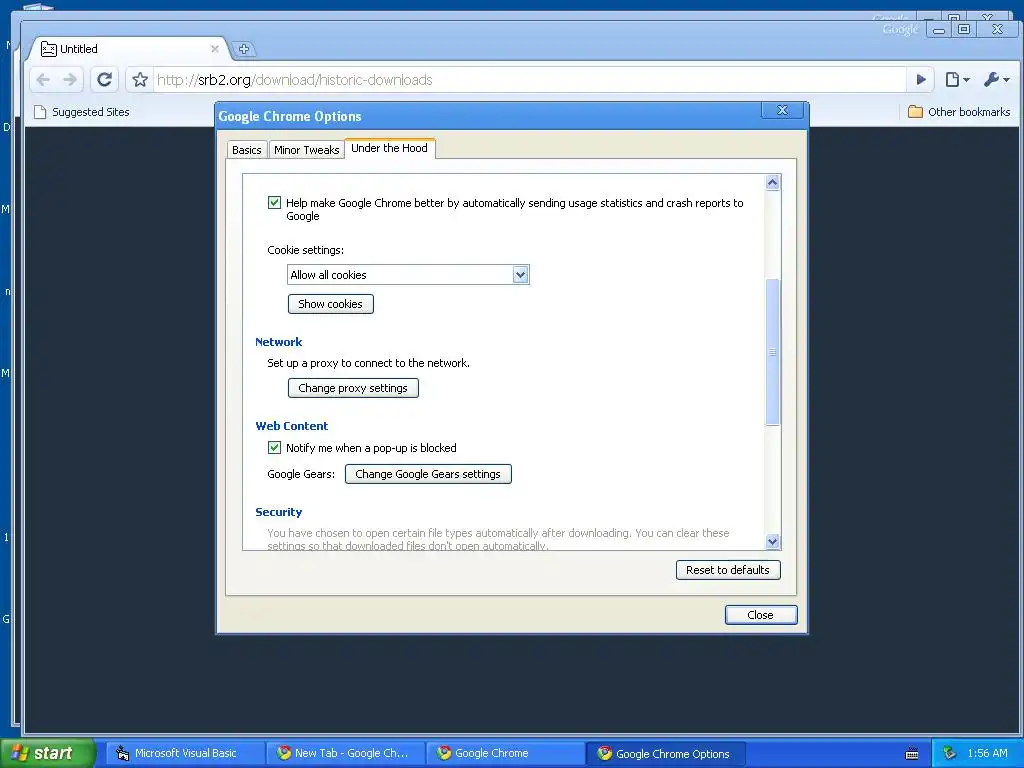Open the Windows start menu
The height and width of the screenshot is (768, 1024).
pyautogui.click(x=48, y=753)
